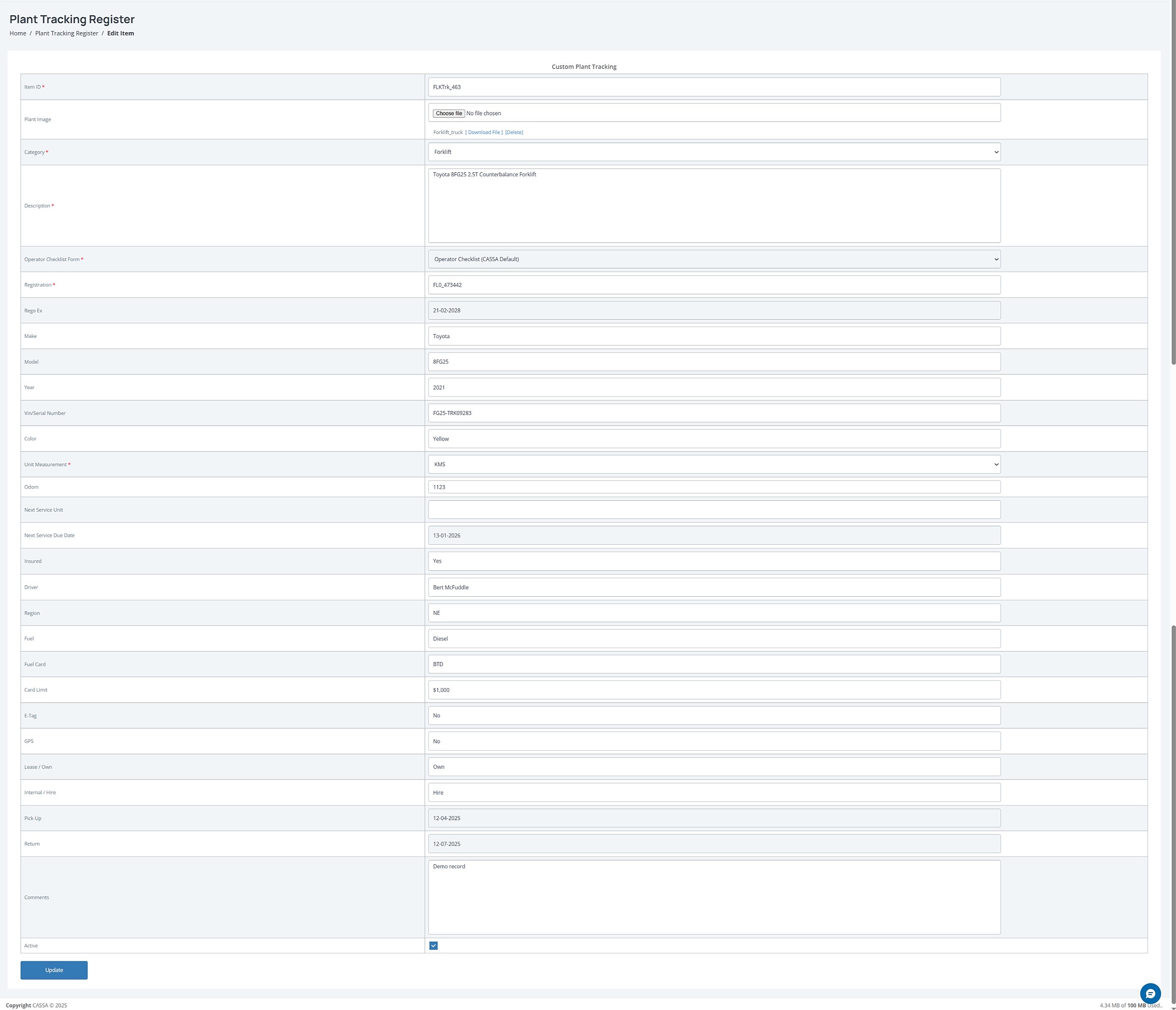This screenshot has height=1010, width=1176.
Task: Expand the Category dropdown
Action: point(713,152)
